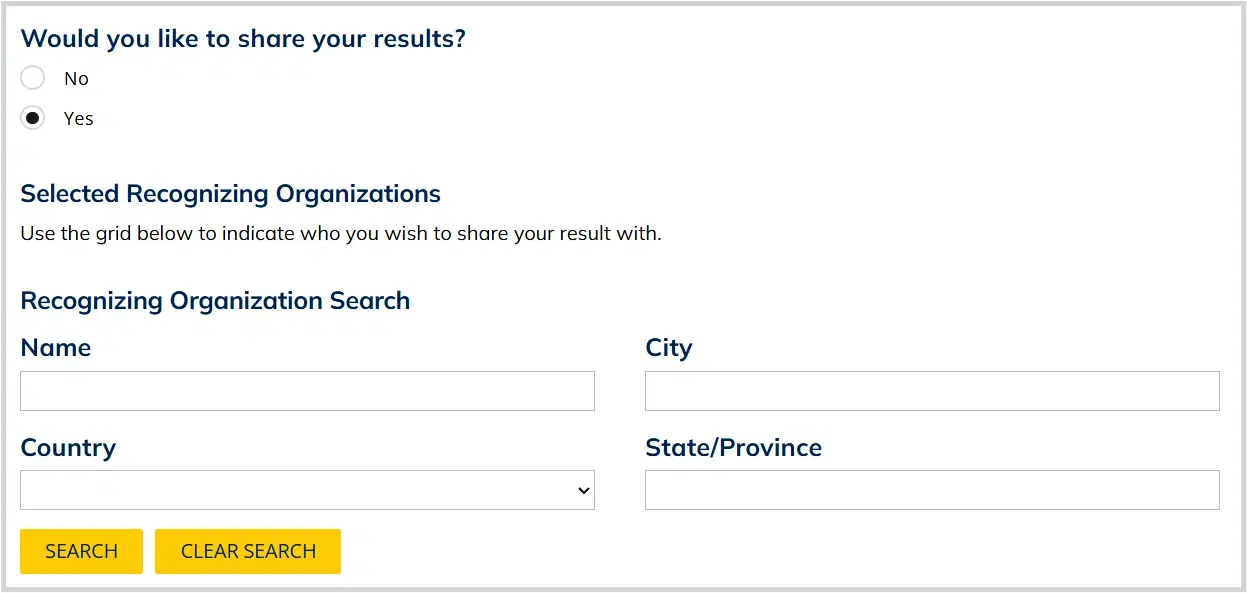Screen dimensions: 1247x593
Task: Click the "Name" field label
Action: [x=55, y=348]
